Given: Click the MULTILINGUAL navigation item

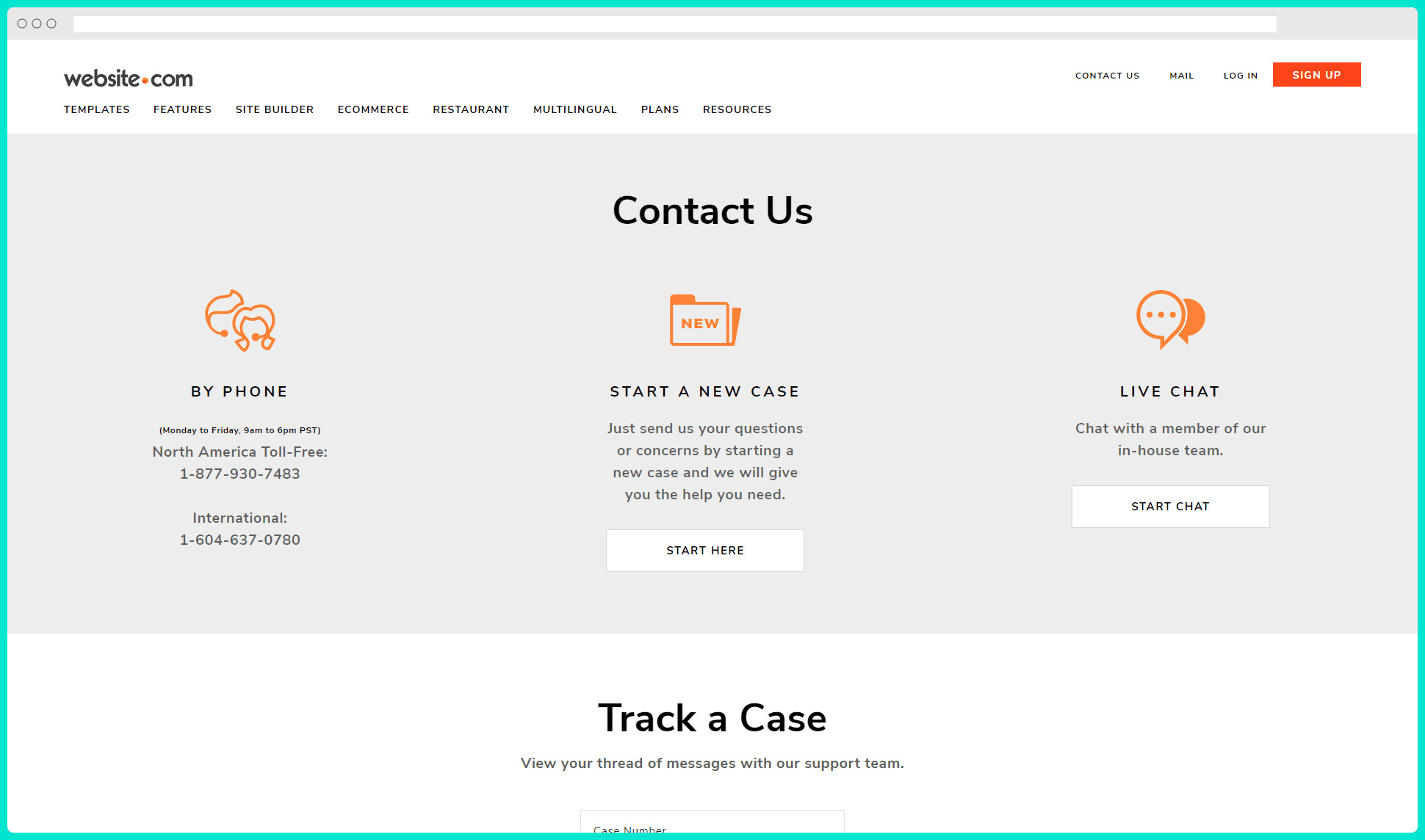Looking at the screenshot, I should pos(574,109).
